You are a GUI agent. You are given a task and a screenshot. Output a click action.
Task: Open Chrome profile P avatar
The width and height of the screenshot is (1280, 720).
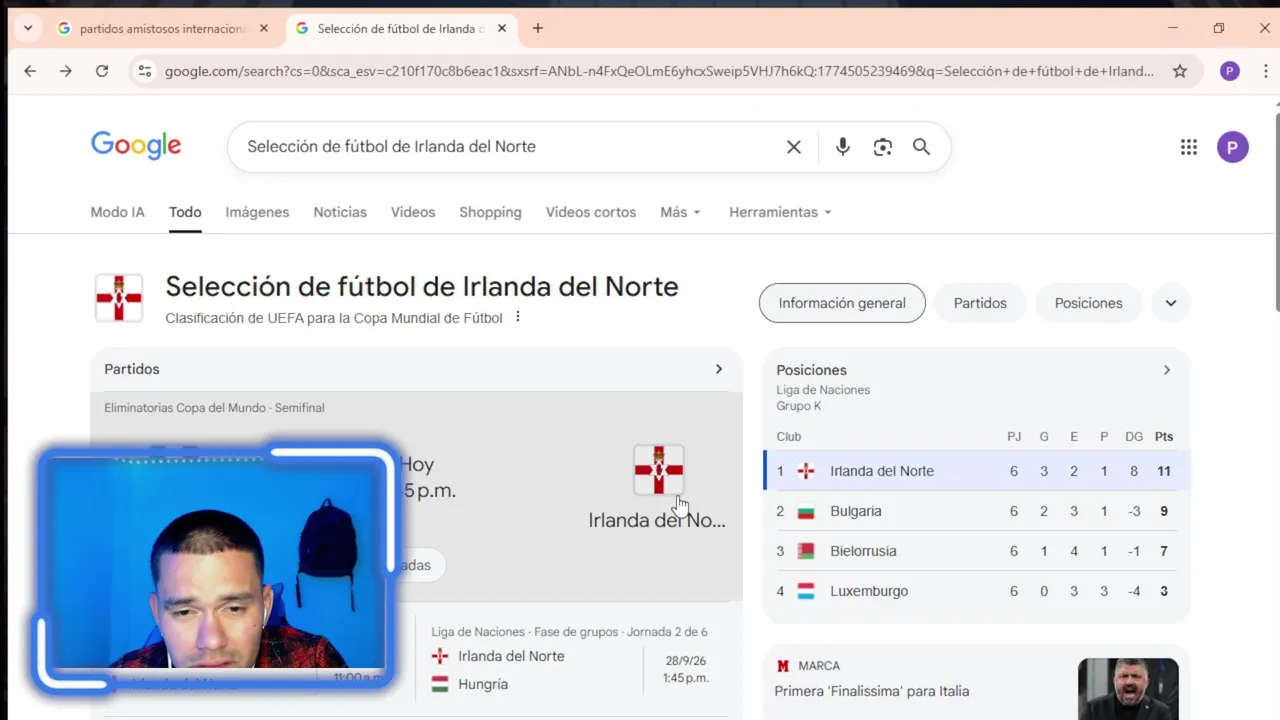tap(1230, 71)
